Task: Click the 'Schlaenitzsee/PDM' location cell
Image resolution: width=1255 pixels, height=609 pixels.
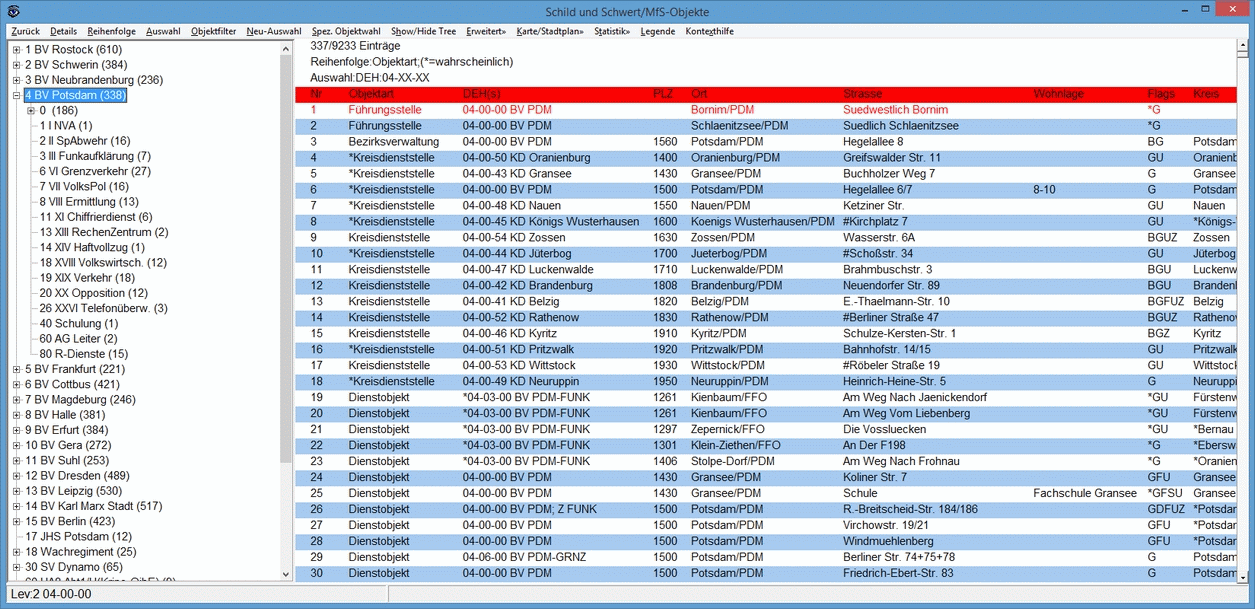Action: 739,126
